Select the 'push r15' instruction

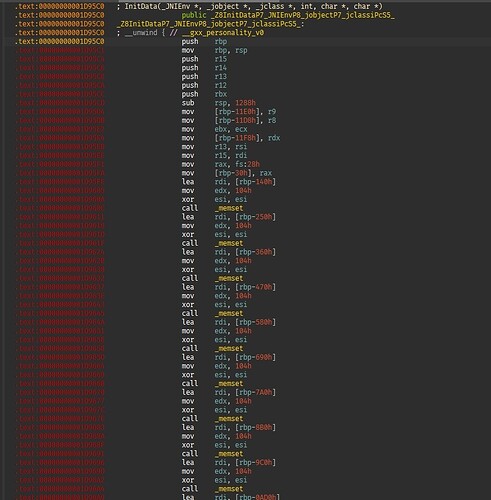pos(204,59)
